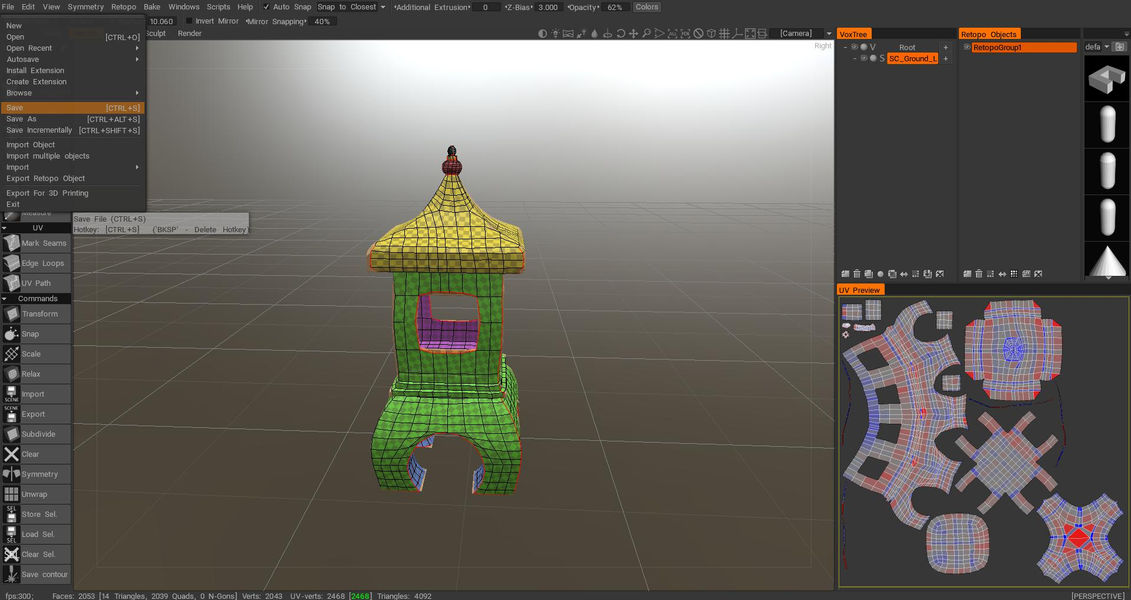Click the Scale command
The image size is (1131, 600).
click(36, 354)
